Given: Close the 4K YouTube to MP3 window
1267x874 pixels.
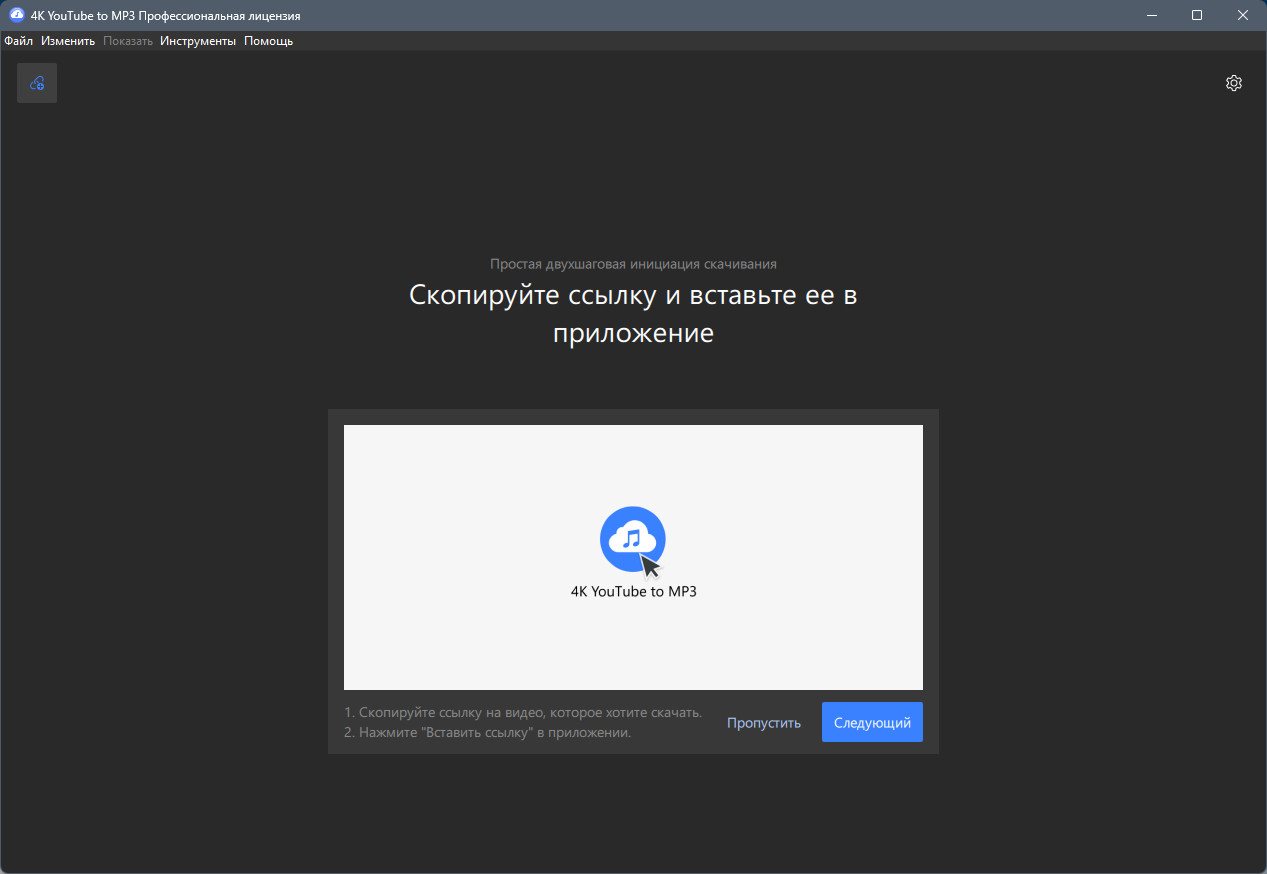Looking at the screenshot, I should 1243,15.
